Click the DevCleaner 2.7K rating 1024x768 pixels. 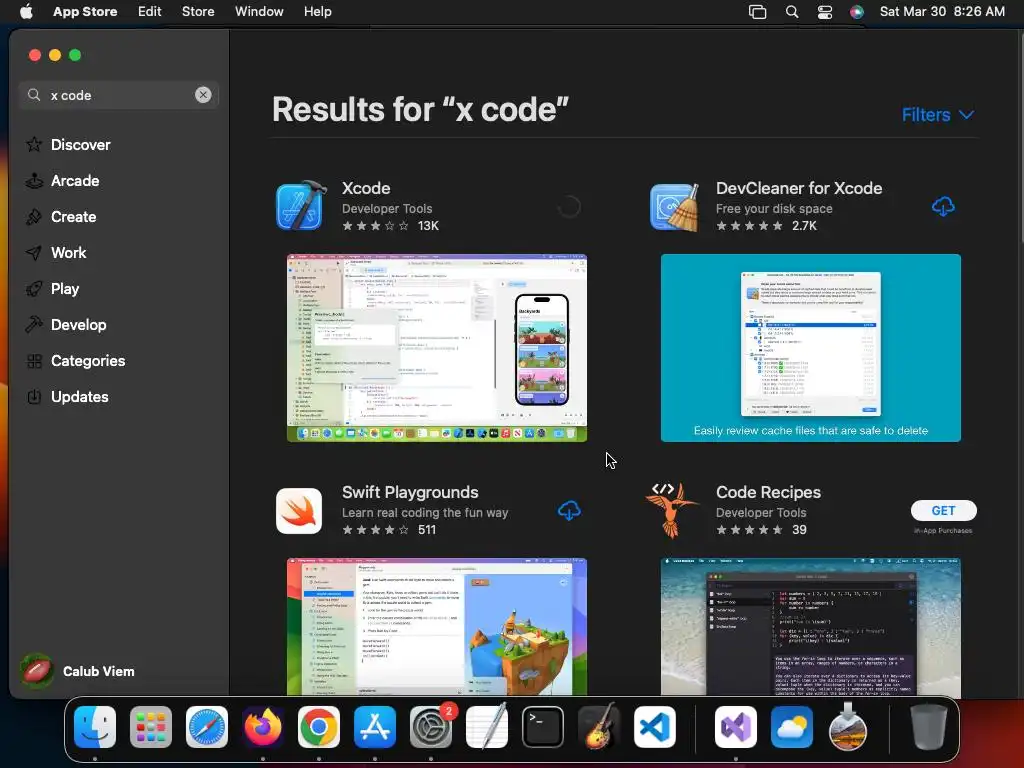tap(766, 226)
